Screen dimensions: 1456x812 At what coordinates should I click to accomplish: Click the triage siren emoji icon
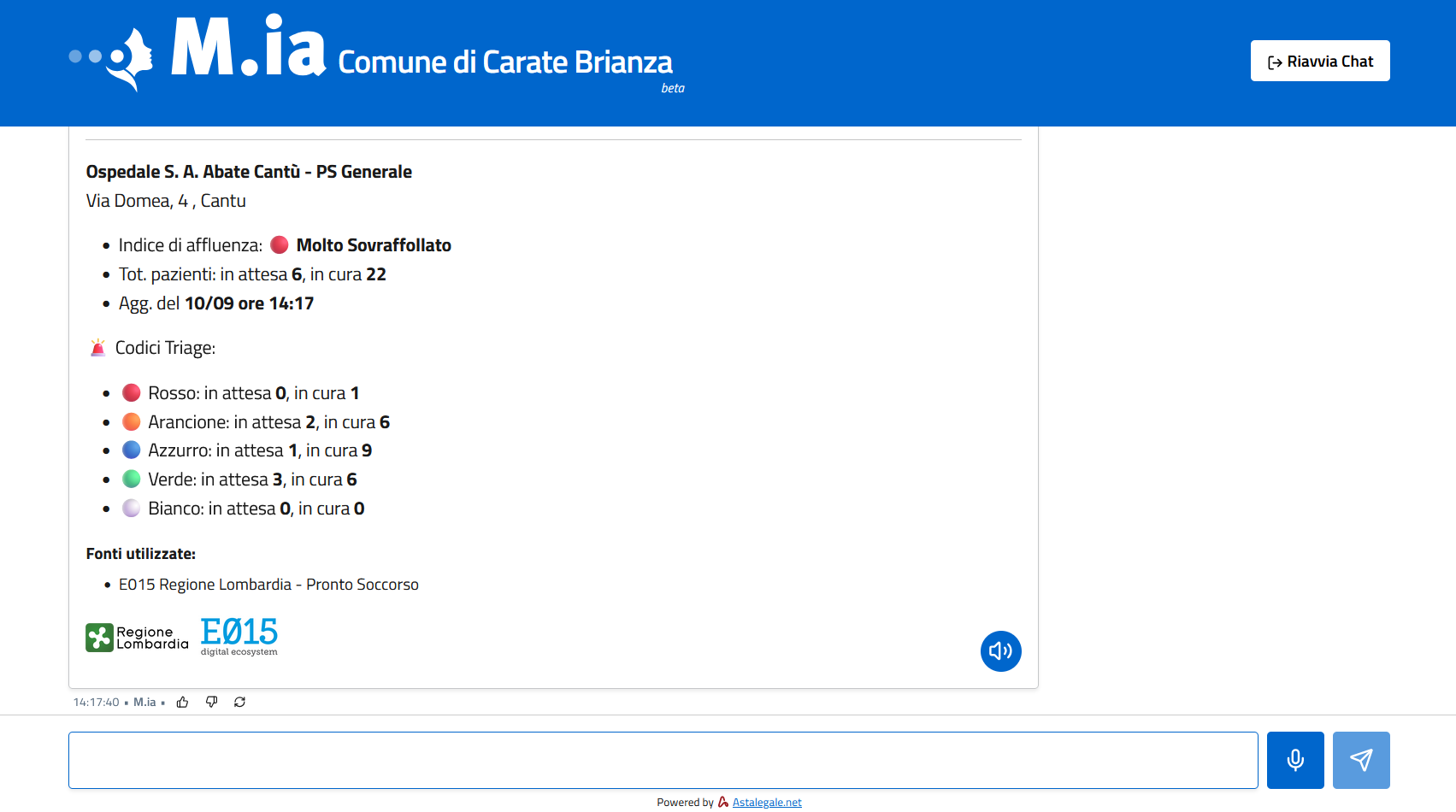point(97,348)
